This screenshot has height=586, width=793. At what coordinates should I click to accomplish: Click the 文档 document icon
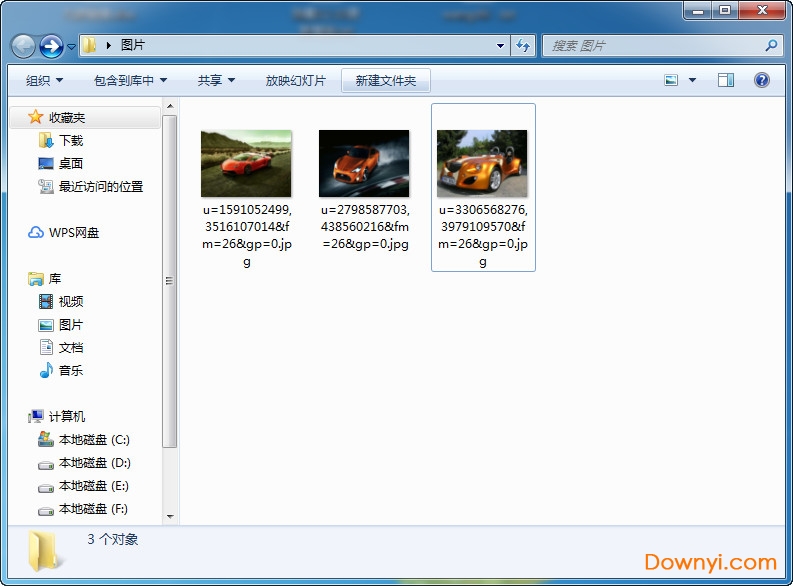point(46,347)
